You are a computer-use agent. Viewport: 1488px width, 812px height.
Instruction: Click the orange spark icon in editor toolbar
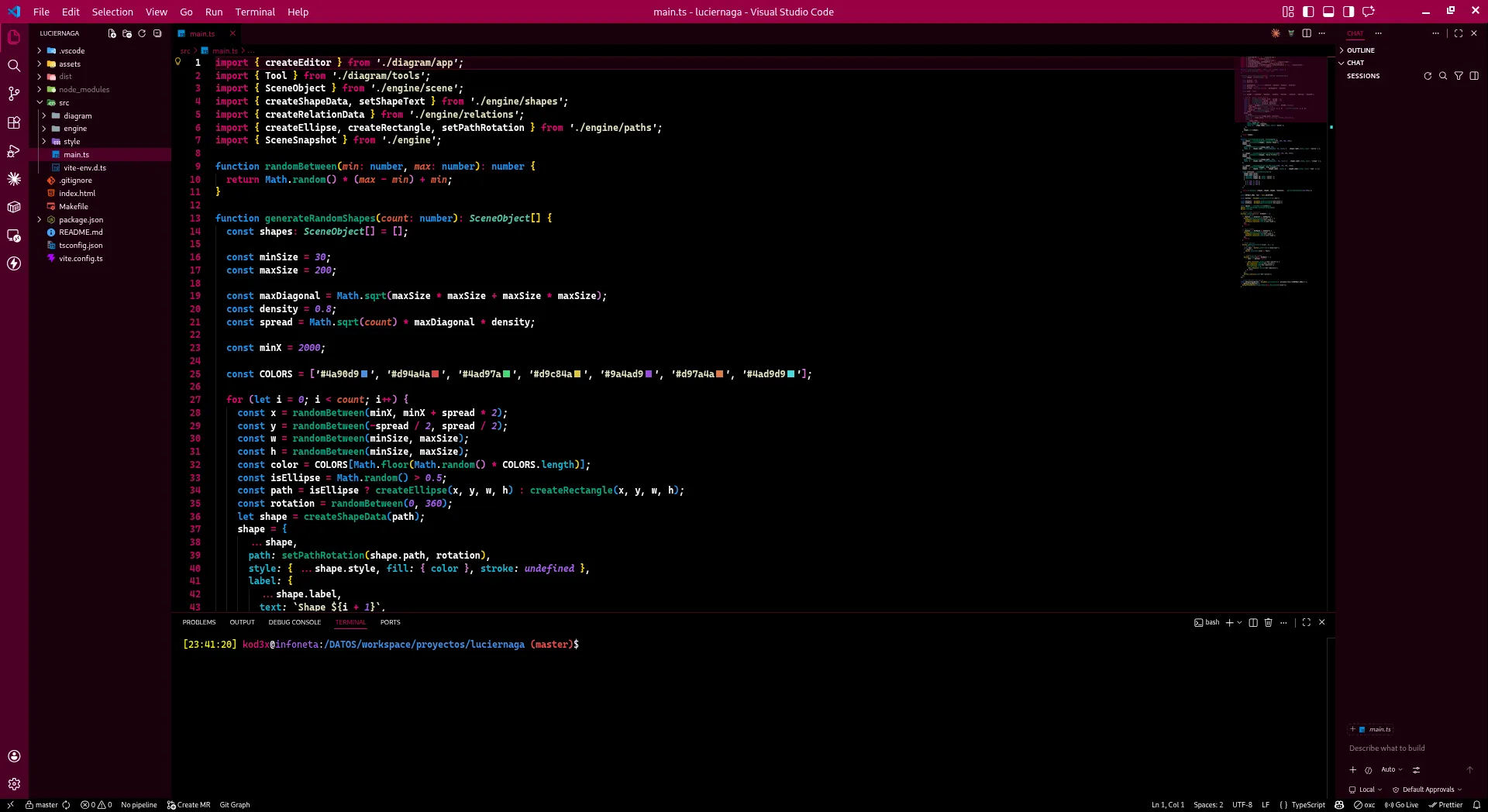coord(1276,33)
